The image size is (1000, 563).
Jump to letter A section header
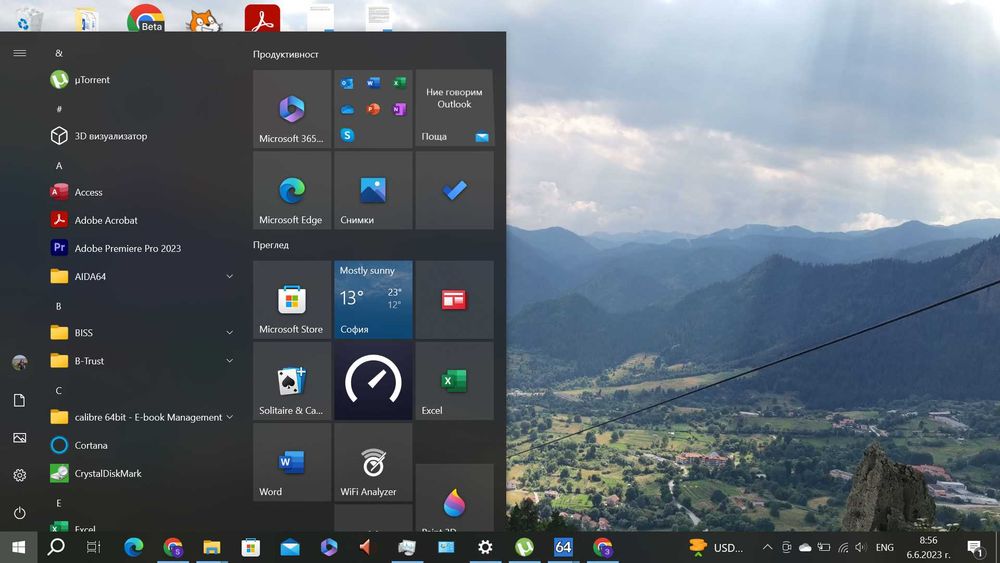coord(59,165)
